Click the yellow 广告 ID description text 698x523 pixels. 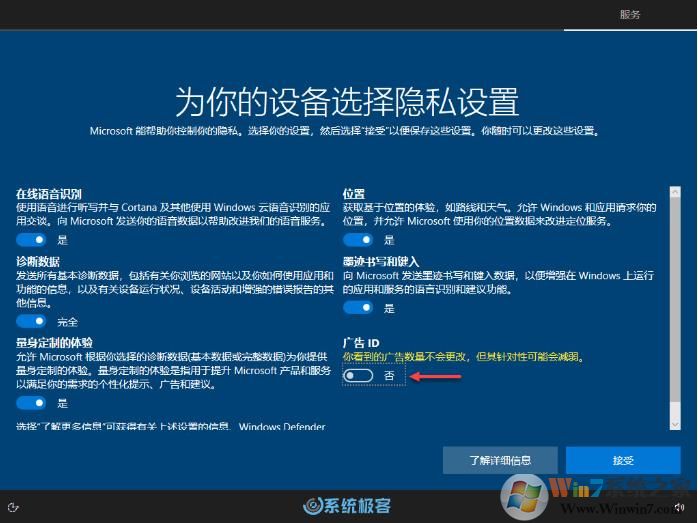click(x=463, y=357)
